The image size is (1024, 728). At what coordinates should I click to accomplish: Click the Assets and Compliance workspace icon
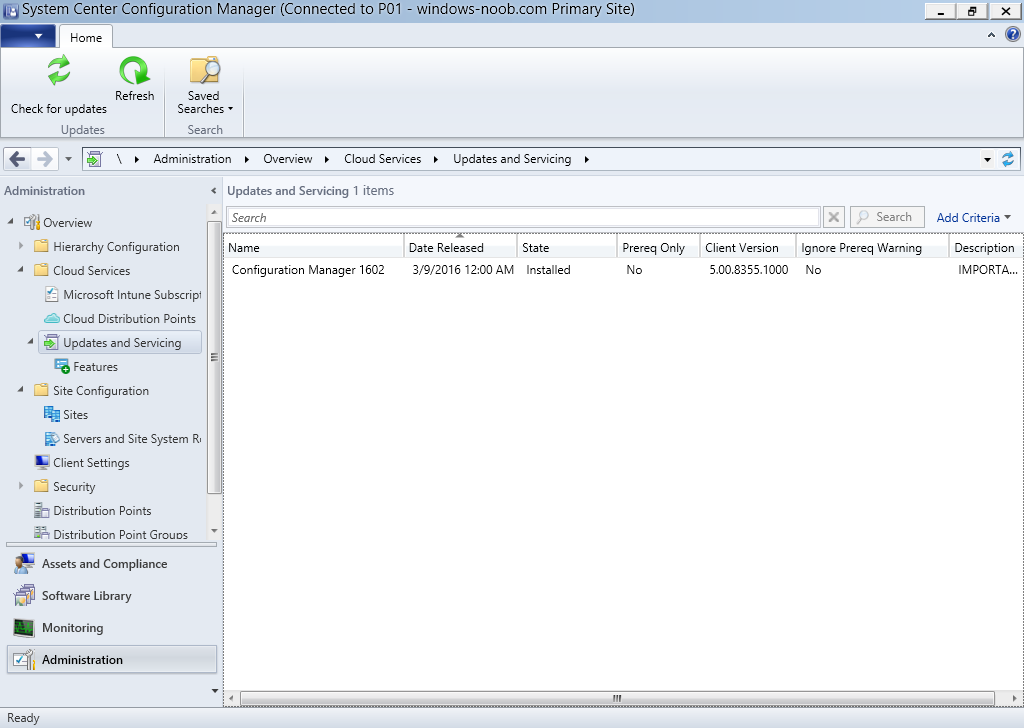(x=24, y=563)
